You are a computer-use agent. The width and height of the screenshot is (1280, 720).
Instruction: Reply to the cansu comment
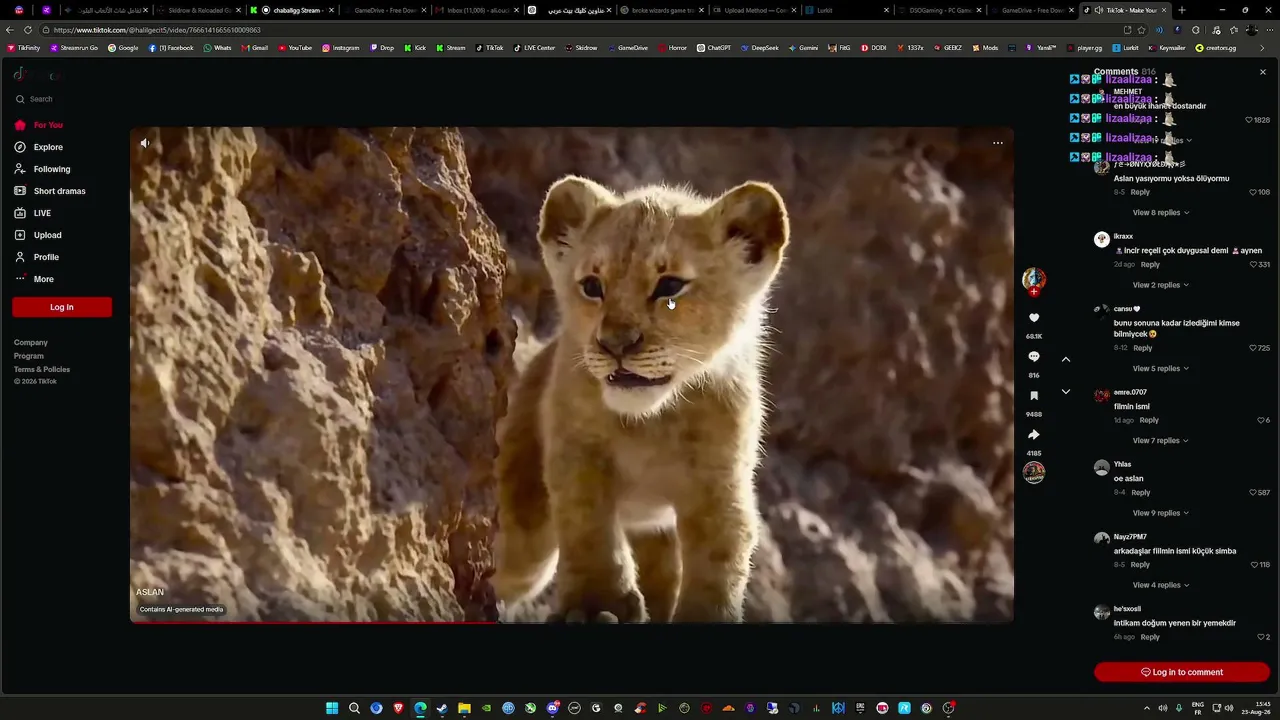[x=1143, y=348]
